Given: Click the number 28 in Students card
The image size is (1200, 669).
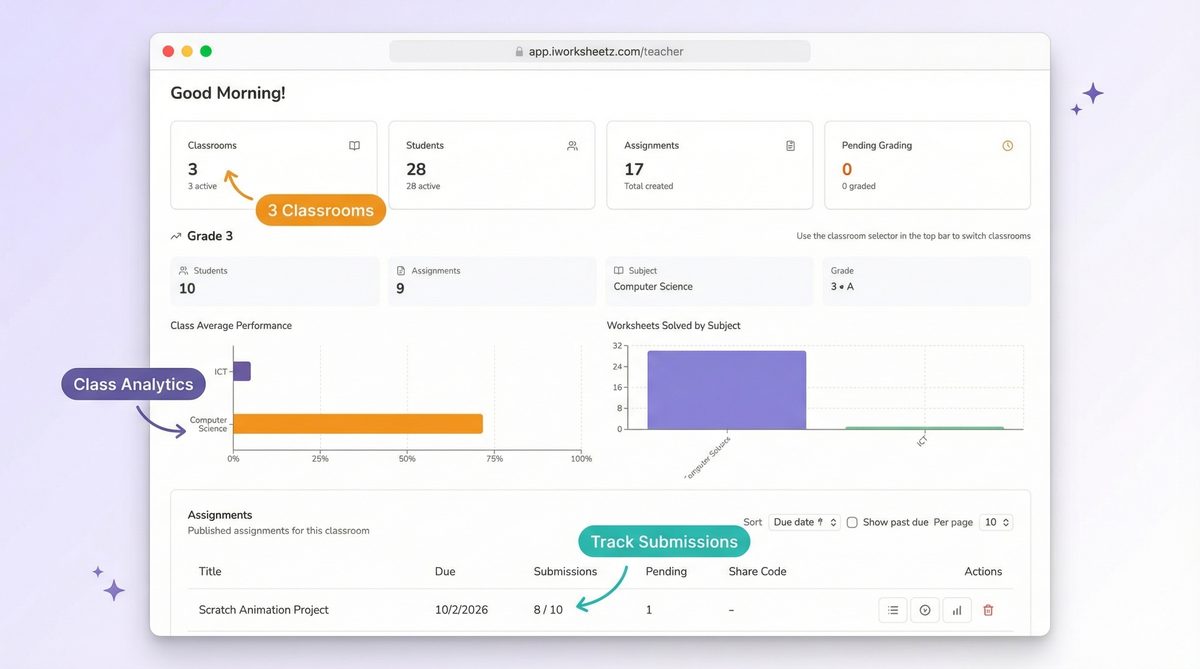Looking at the screenshot, I should [x=416, y=169].
